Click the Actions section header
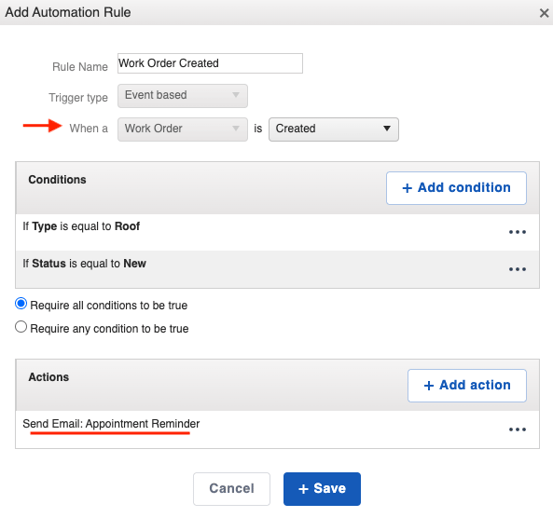Screen dimensions: 553x531 pyautogui.click(x=49, y=377)
